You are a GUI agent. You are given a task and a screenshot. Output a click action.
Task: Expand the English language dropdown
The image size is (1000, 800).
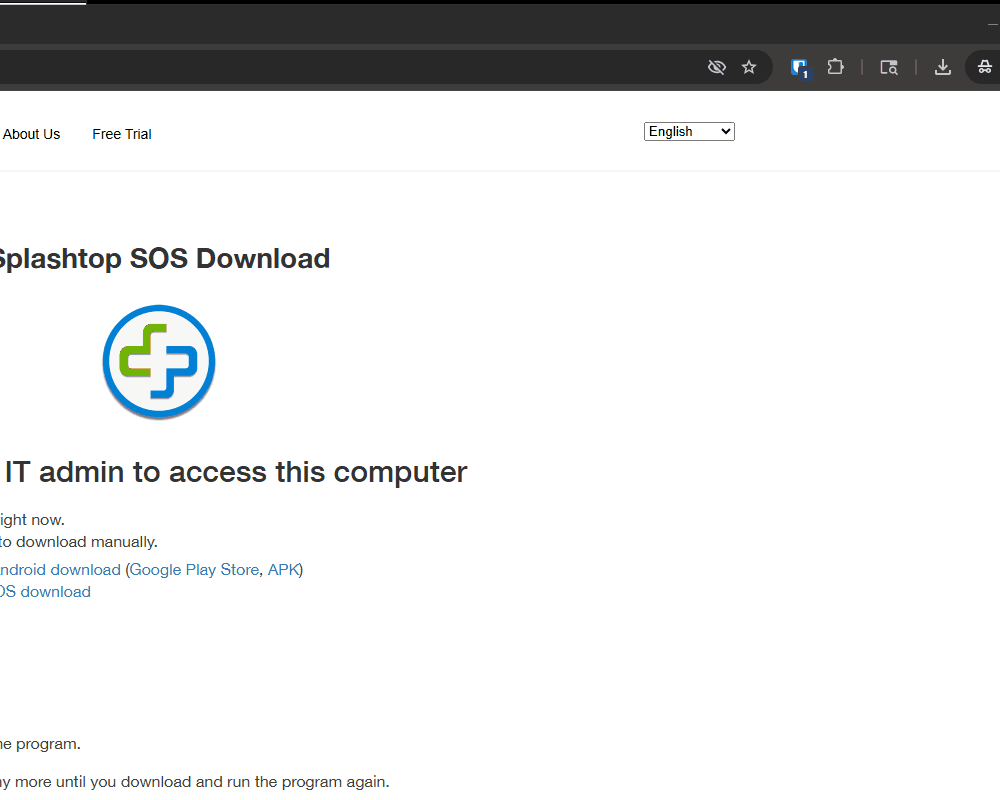pos(689,132)
